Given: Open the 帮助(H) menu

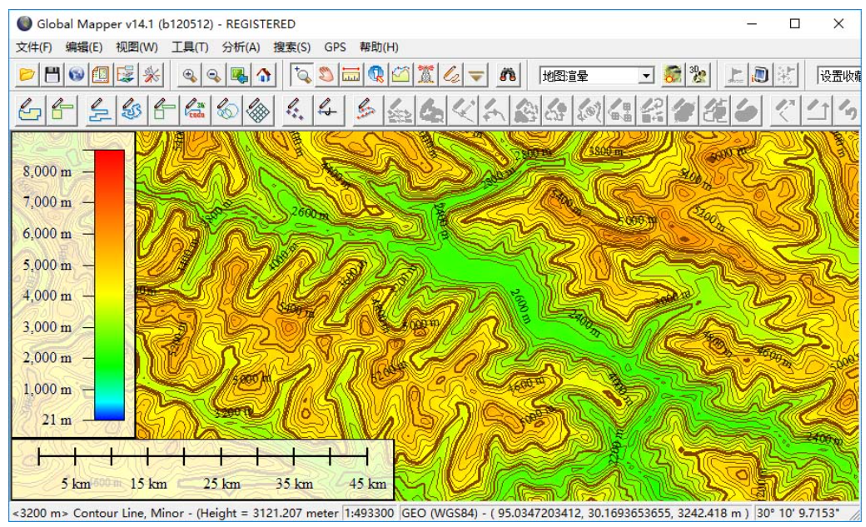Looking at the screenshot, I should click(x=379, y=47).
